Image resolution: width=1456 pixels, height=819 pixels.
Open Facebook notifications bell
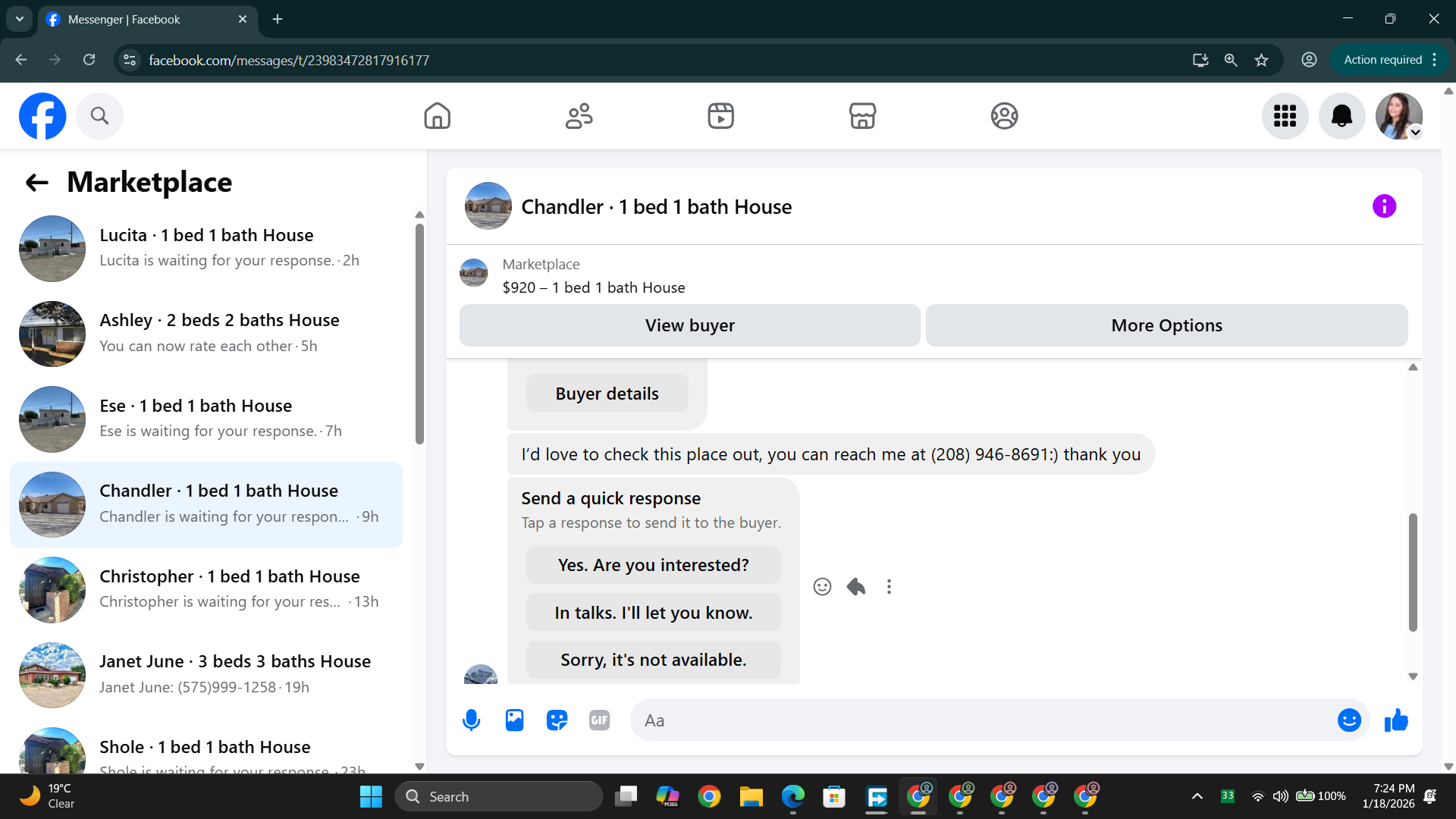(1341, 116)
